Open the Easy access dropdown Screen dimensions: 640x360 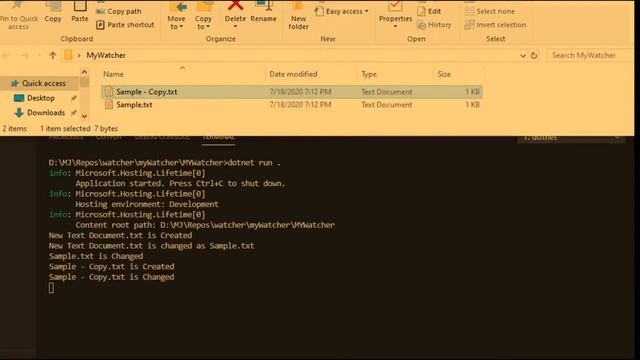pyautogui.click(x=342, y=11)
